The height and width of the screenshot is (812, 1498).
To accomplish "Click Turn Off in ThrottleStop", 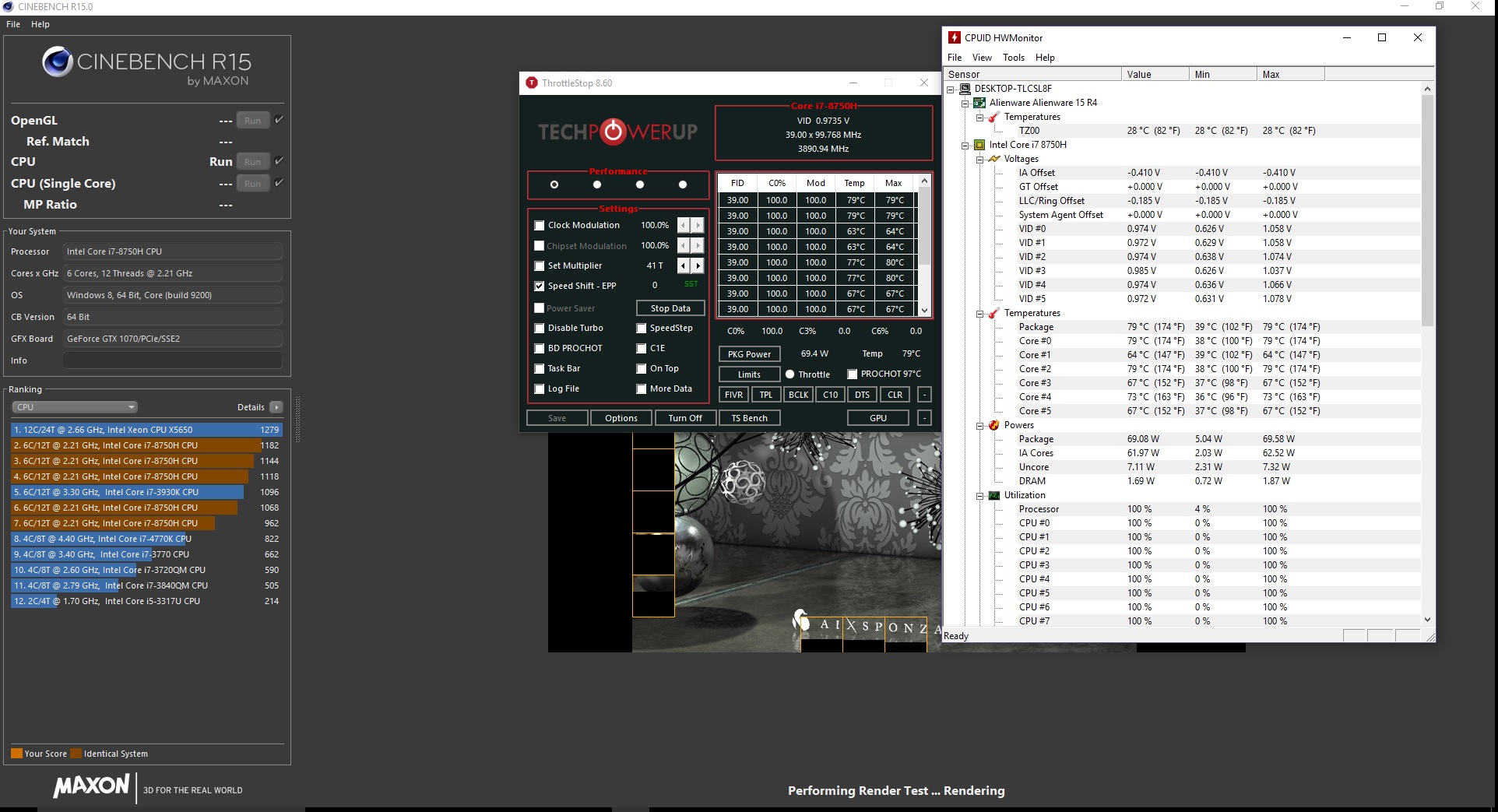I will coord(685,418).
